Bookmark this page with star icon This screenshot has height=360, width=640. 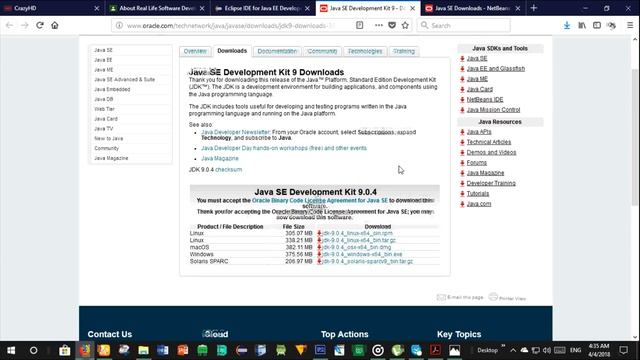click(x=405, y=25)
